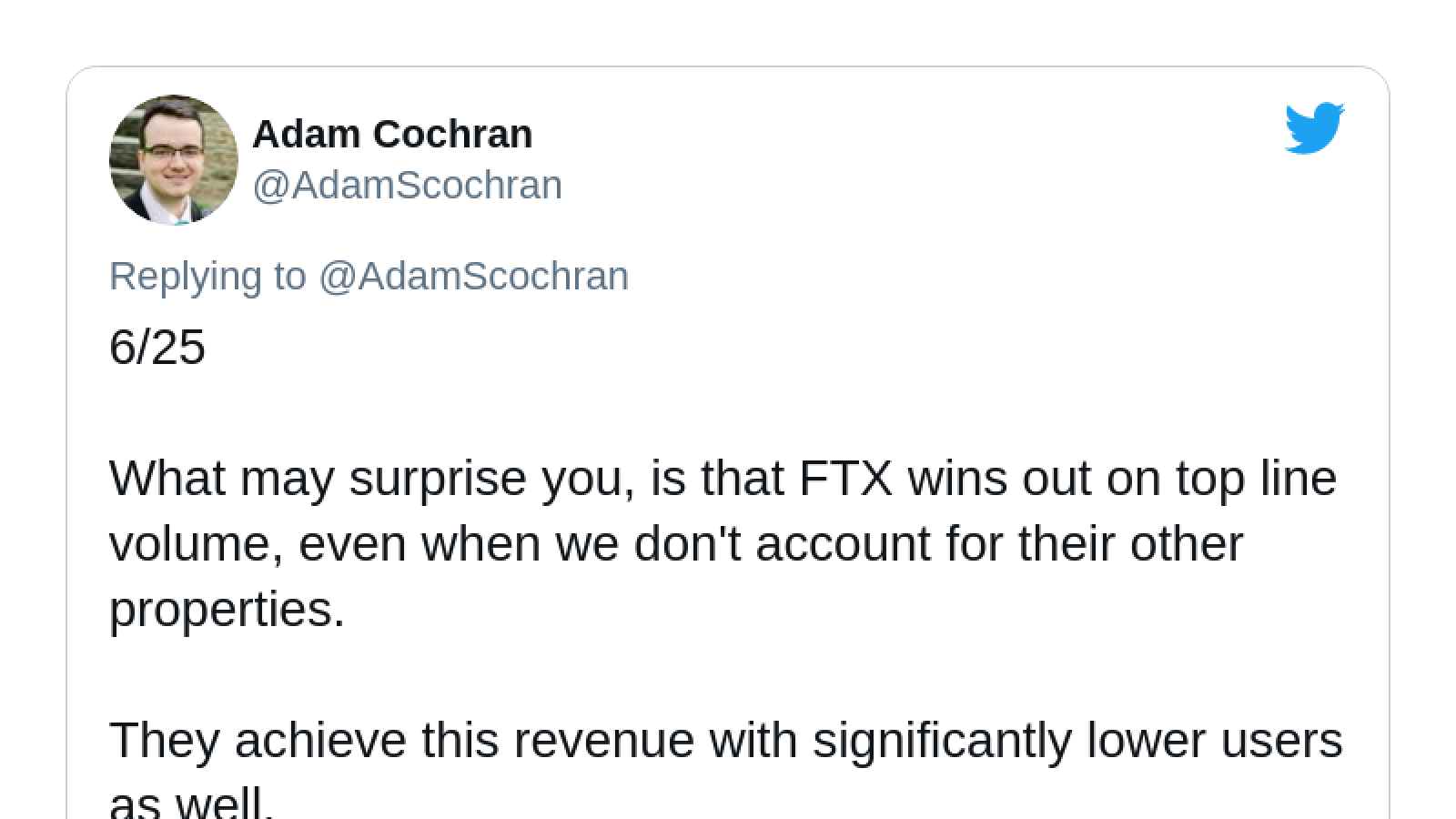Open the @AdamScochran handle below the name
This screenshot has height=819, width=1456.
tap(407, 185)
